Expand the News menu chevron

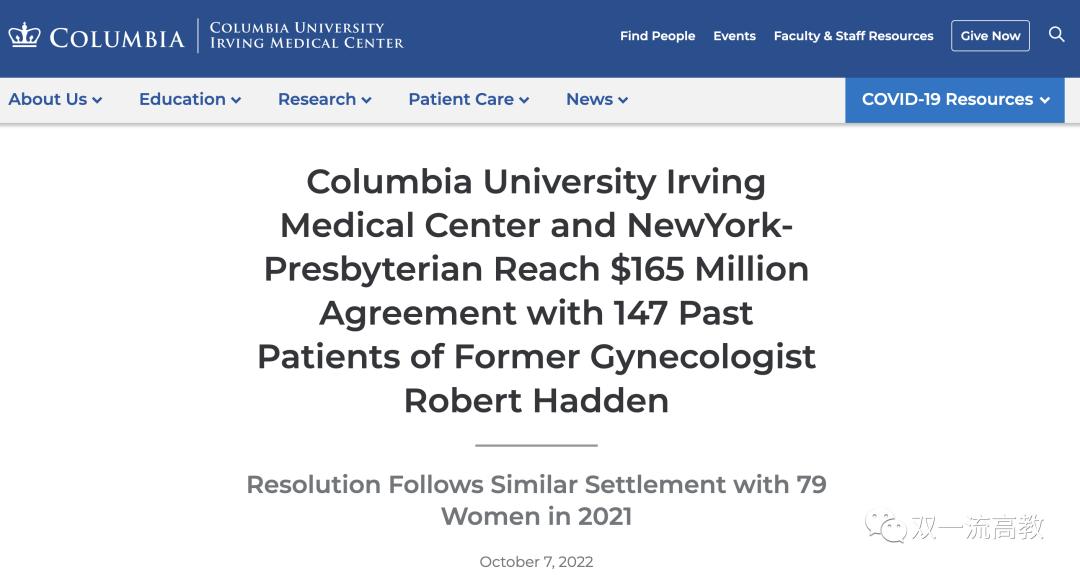pos(623,100)
